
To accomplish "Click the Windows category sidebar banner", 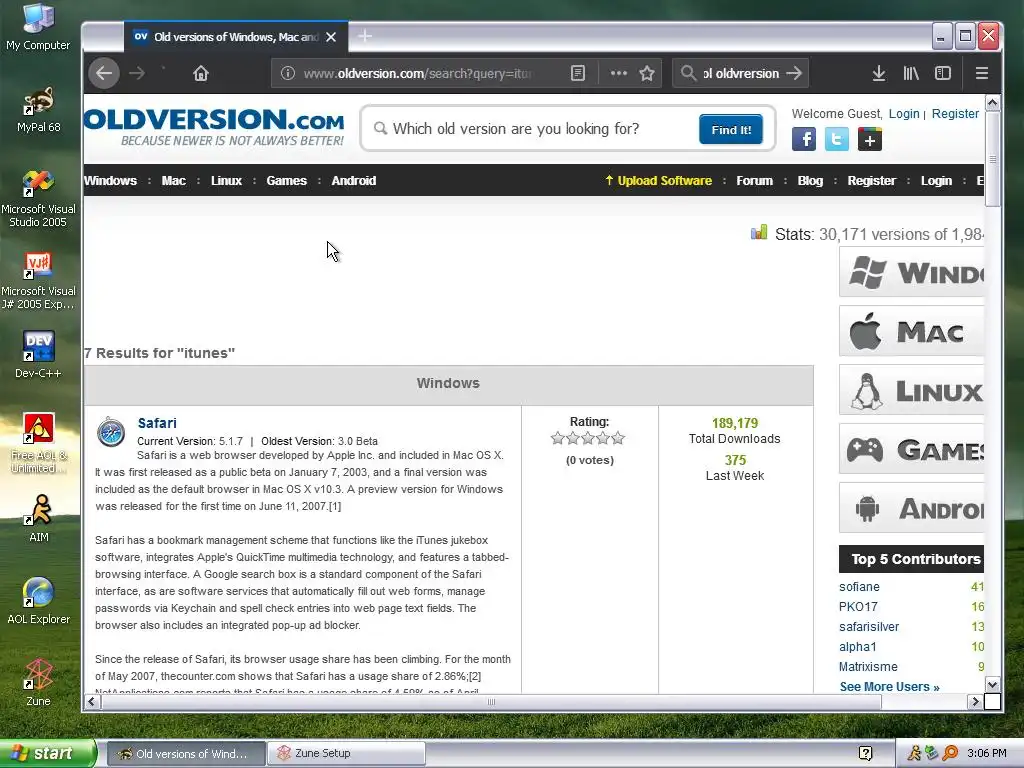I will 912,272.
